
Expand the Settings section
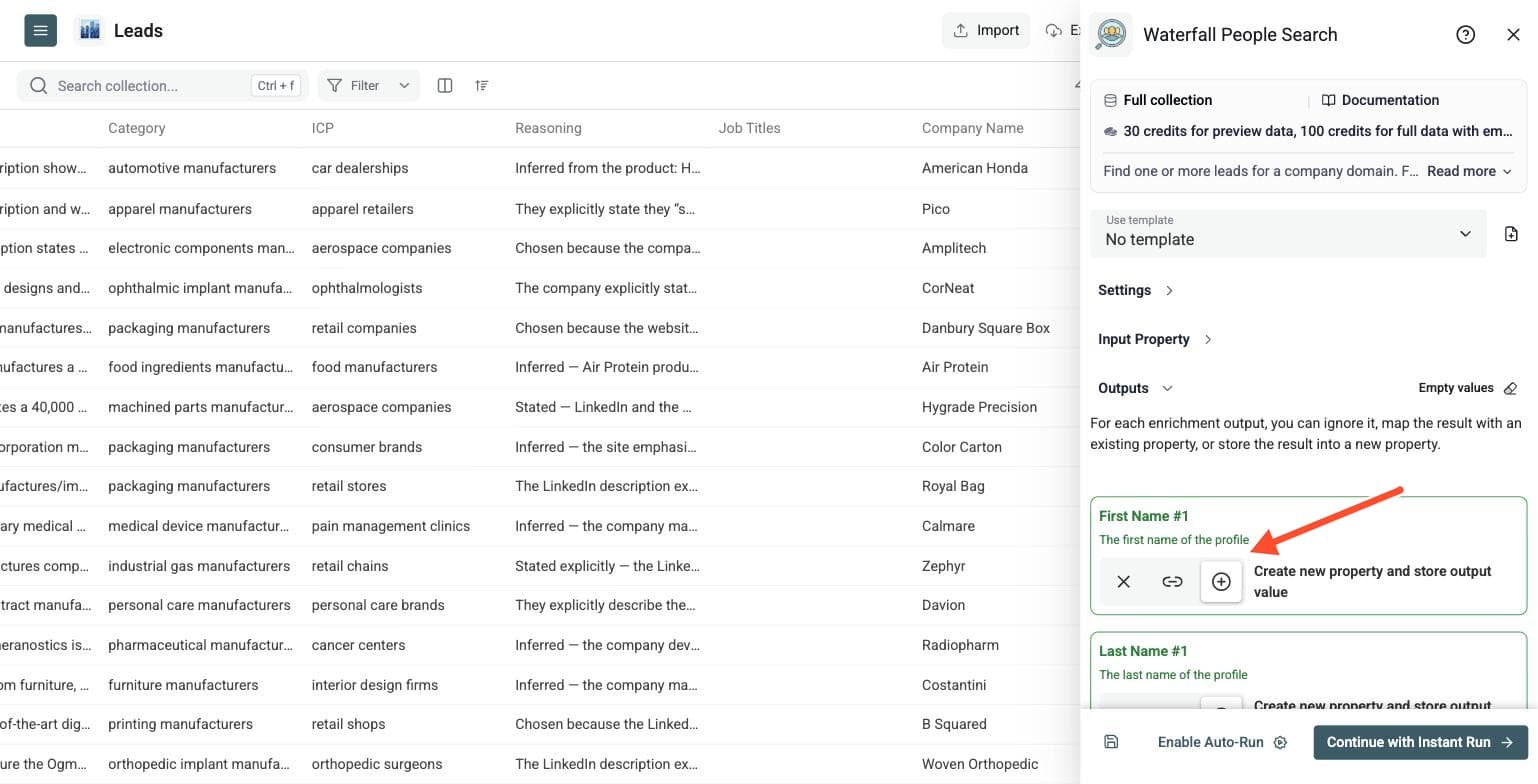(x=1136, y=290)
